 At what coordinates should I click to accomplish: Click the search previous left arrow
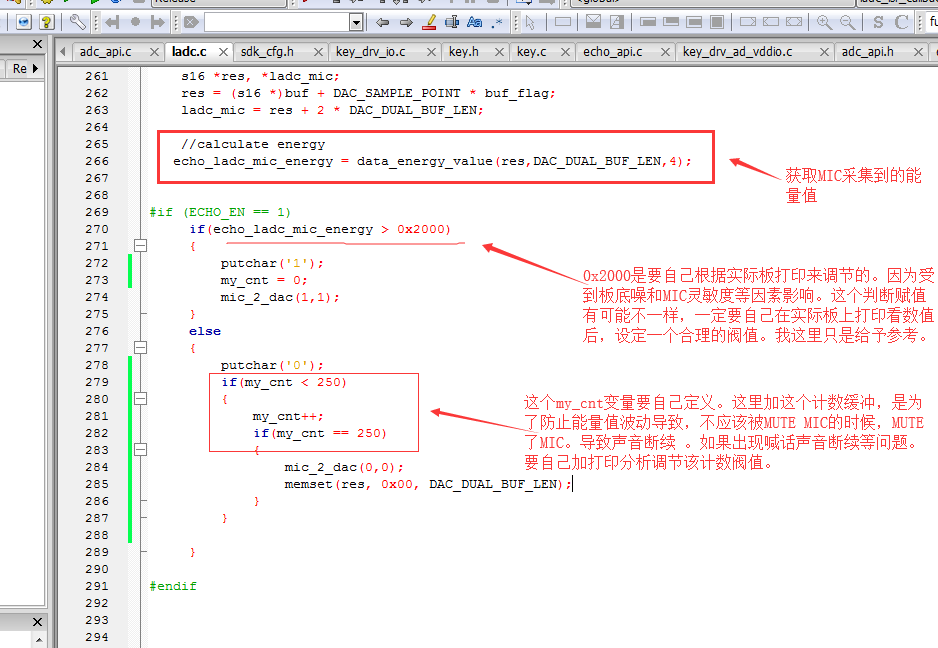coord(382,23)
